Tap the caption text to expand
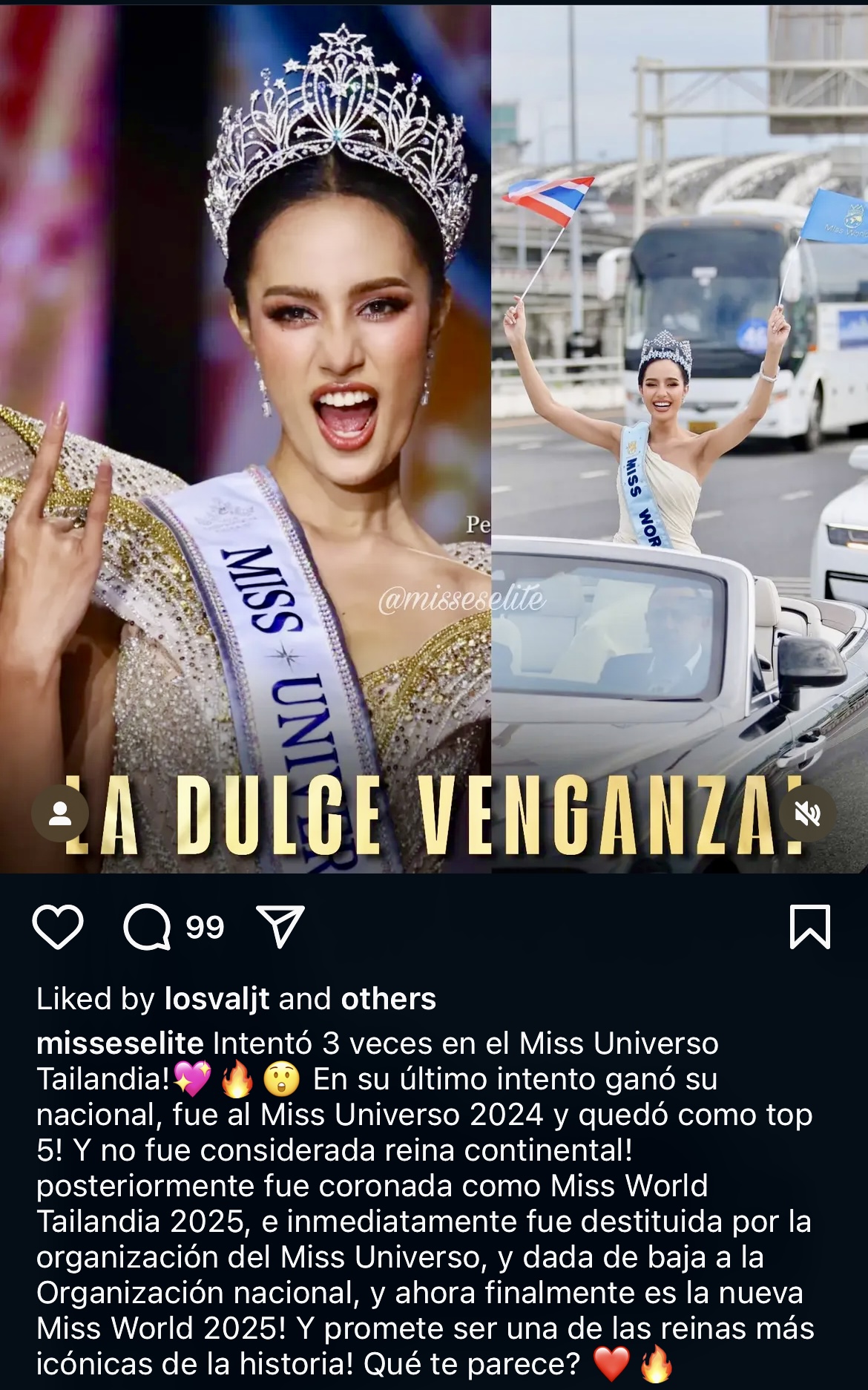The image size is (868, 1390). pyautogui.click(x=425, y=1203)
